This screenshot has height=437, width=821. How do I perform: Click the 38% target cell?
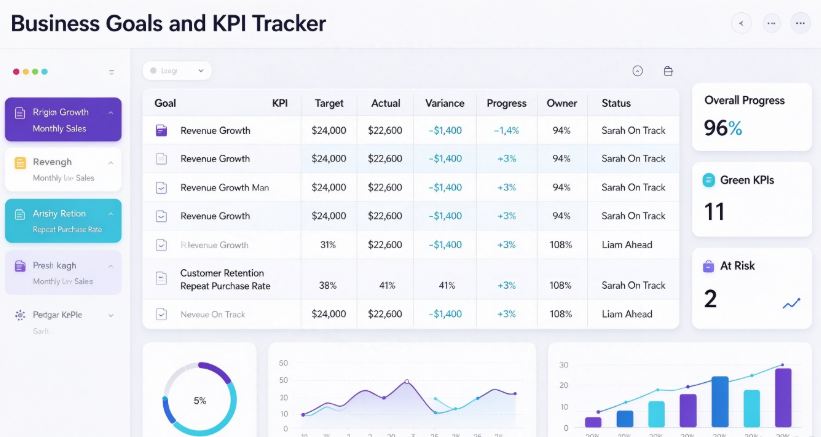(x=328, y=285)
